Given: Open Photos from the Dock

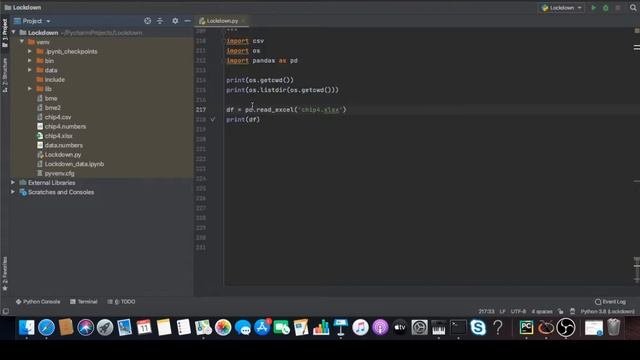Looking at the screenshot, I should tap(223, 327).
